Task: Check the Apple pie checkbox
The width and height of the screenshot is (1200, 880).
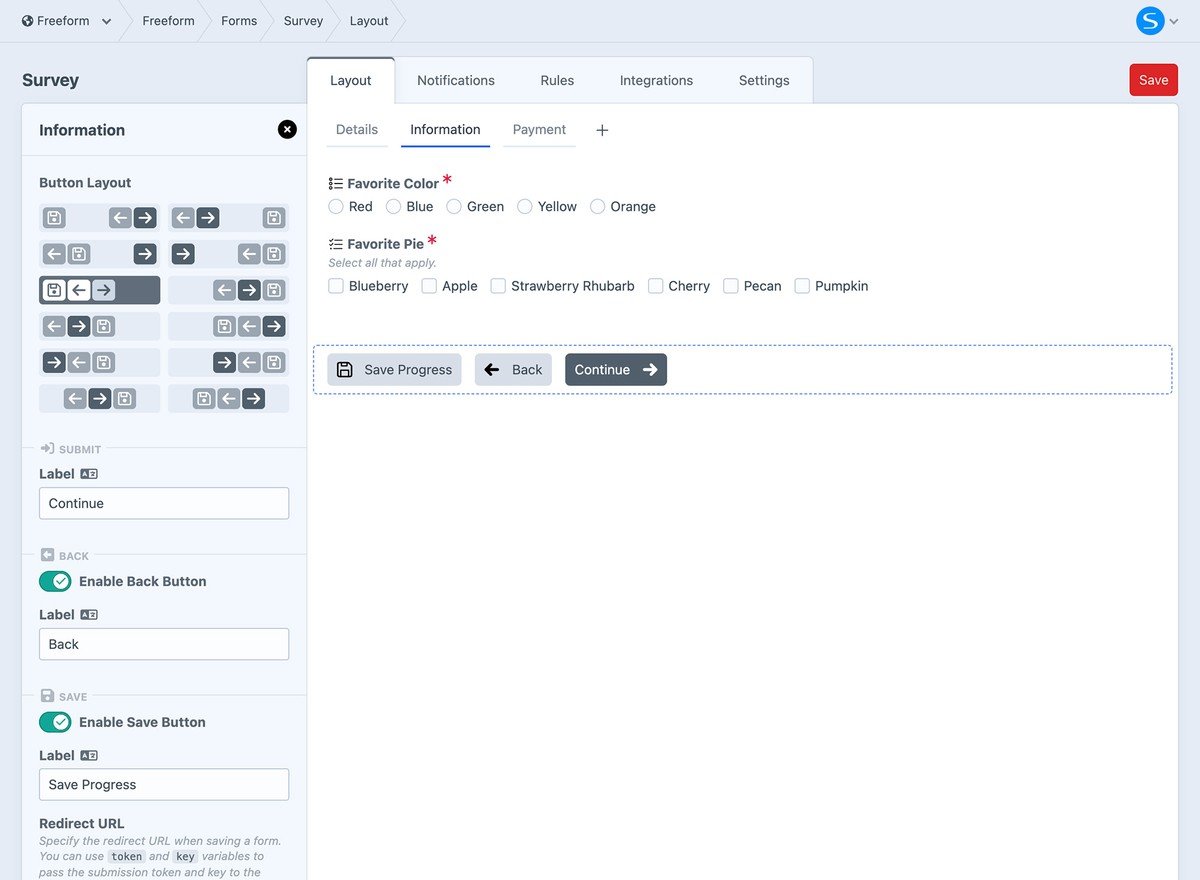Action: pyautogui.click(x=429, y=286)
